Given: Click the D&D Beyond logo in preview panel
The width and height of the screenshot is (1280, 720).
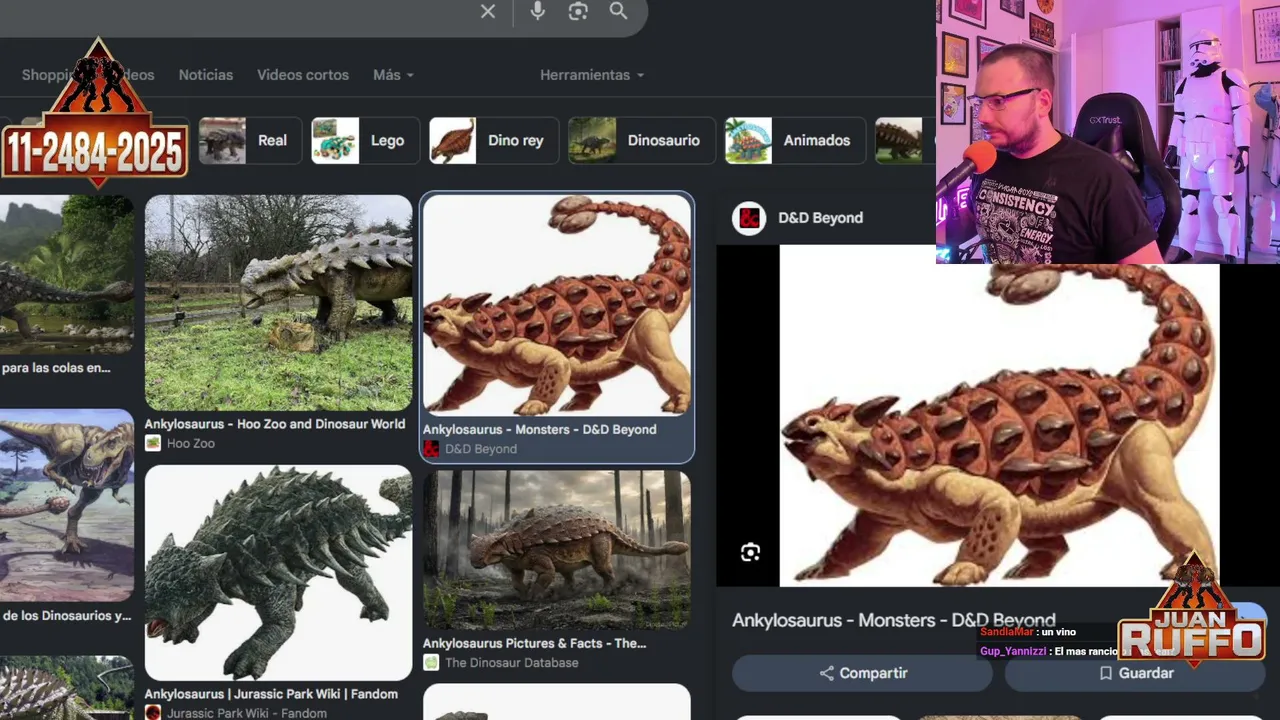Looking at the screenshot, I should click(749, 218).
